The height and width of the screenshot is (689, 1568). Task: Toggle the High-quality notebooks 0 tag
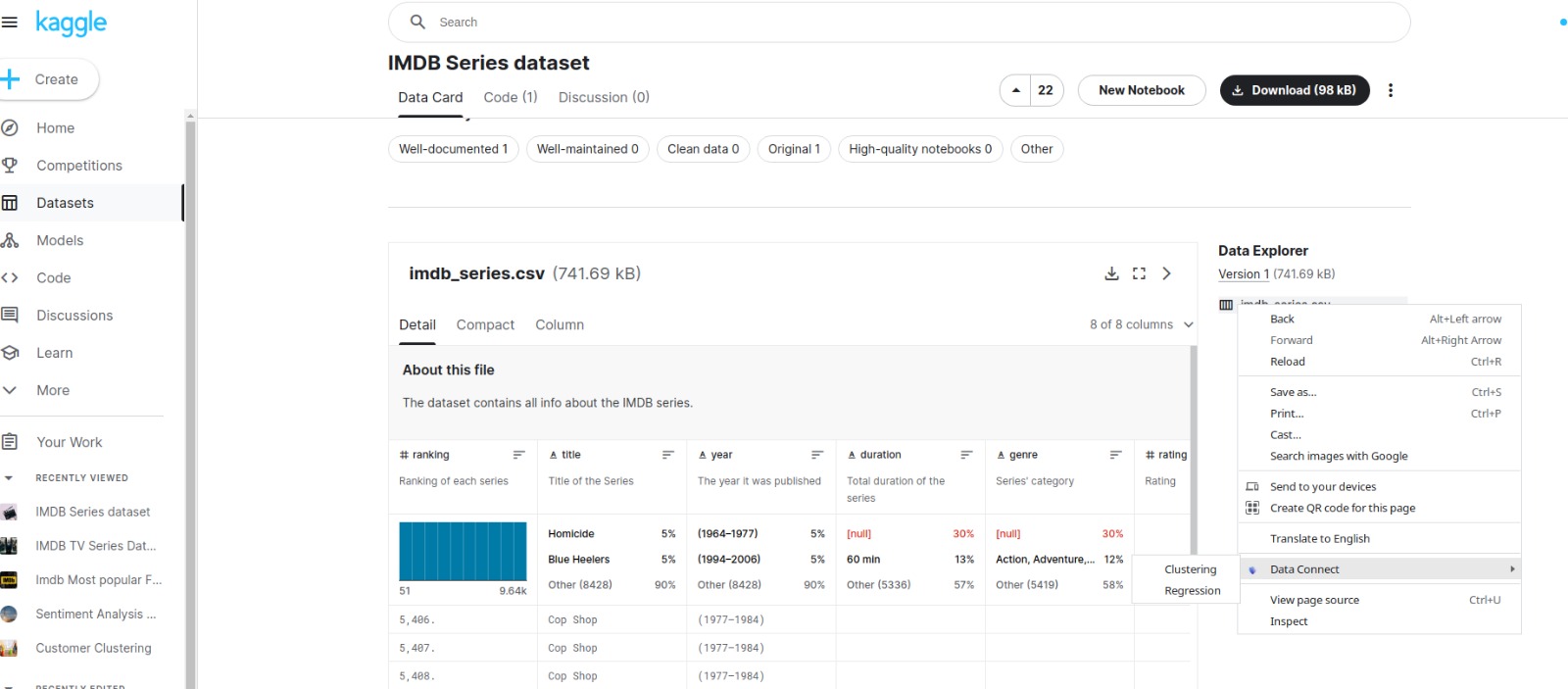click(920, 149)
